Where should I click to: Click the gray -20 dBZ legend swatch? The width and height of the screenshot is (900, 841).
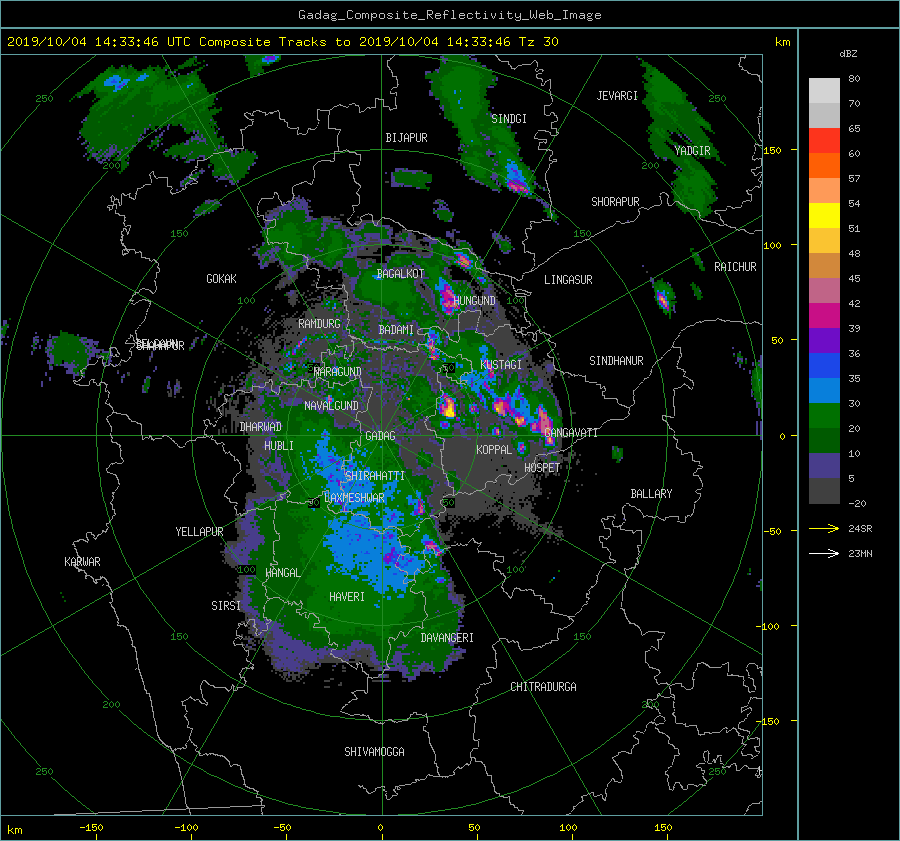824,491
